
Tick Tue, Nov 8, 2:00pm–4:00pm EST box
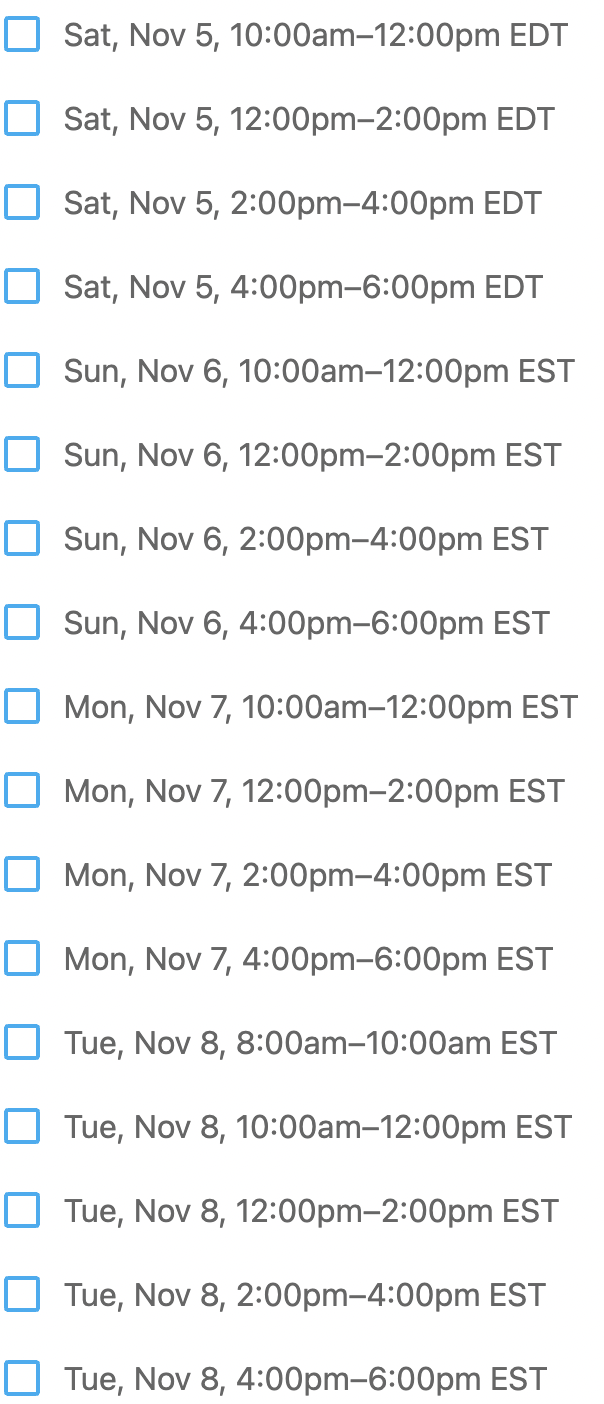[x=22, y=1295]
